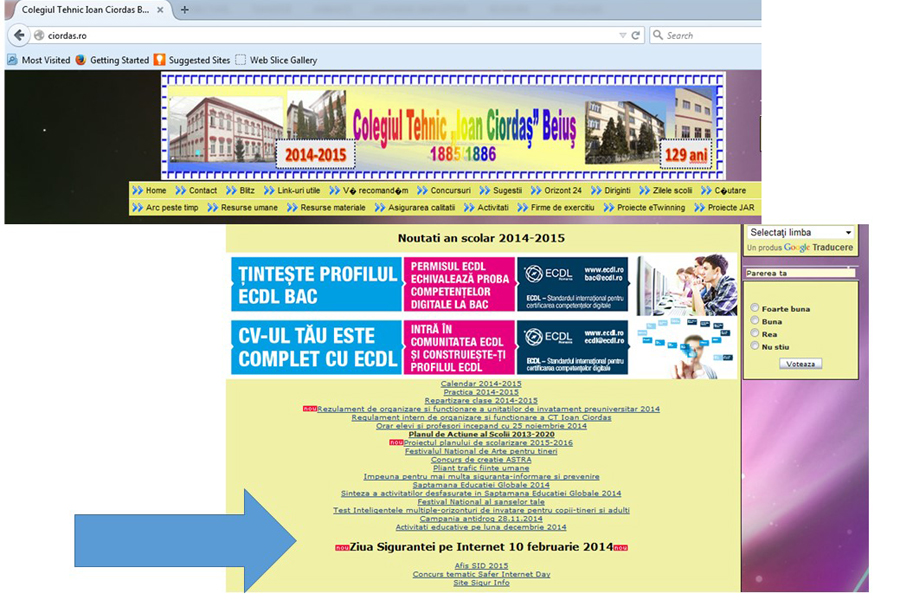Open the Festival National al sanselor tale link
The image size is (900, 600).
pos(481,502)
